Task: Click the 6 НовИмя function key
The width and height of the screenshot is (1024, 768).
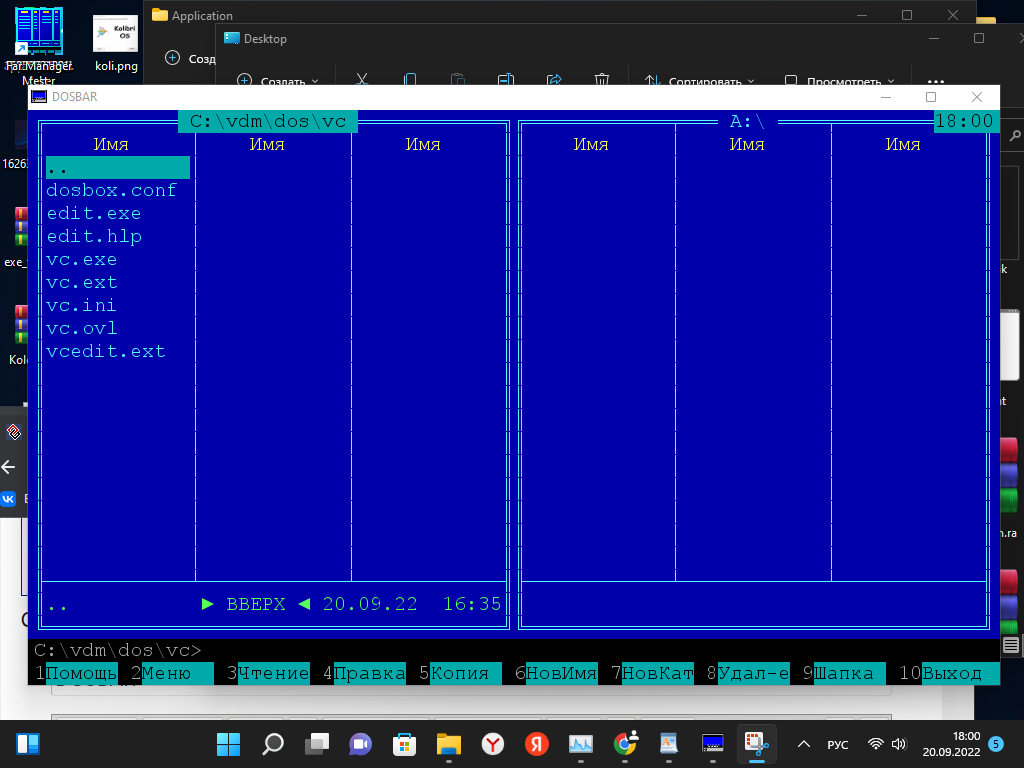Action: click(x=556, y=673)
